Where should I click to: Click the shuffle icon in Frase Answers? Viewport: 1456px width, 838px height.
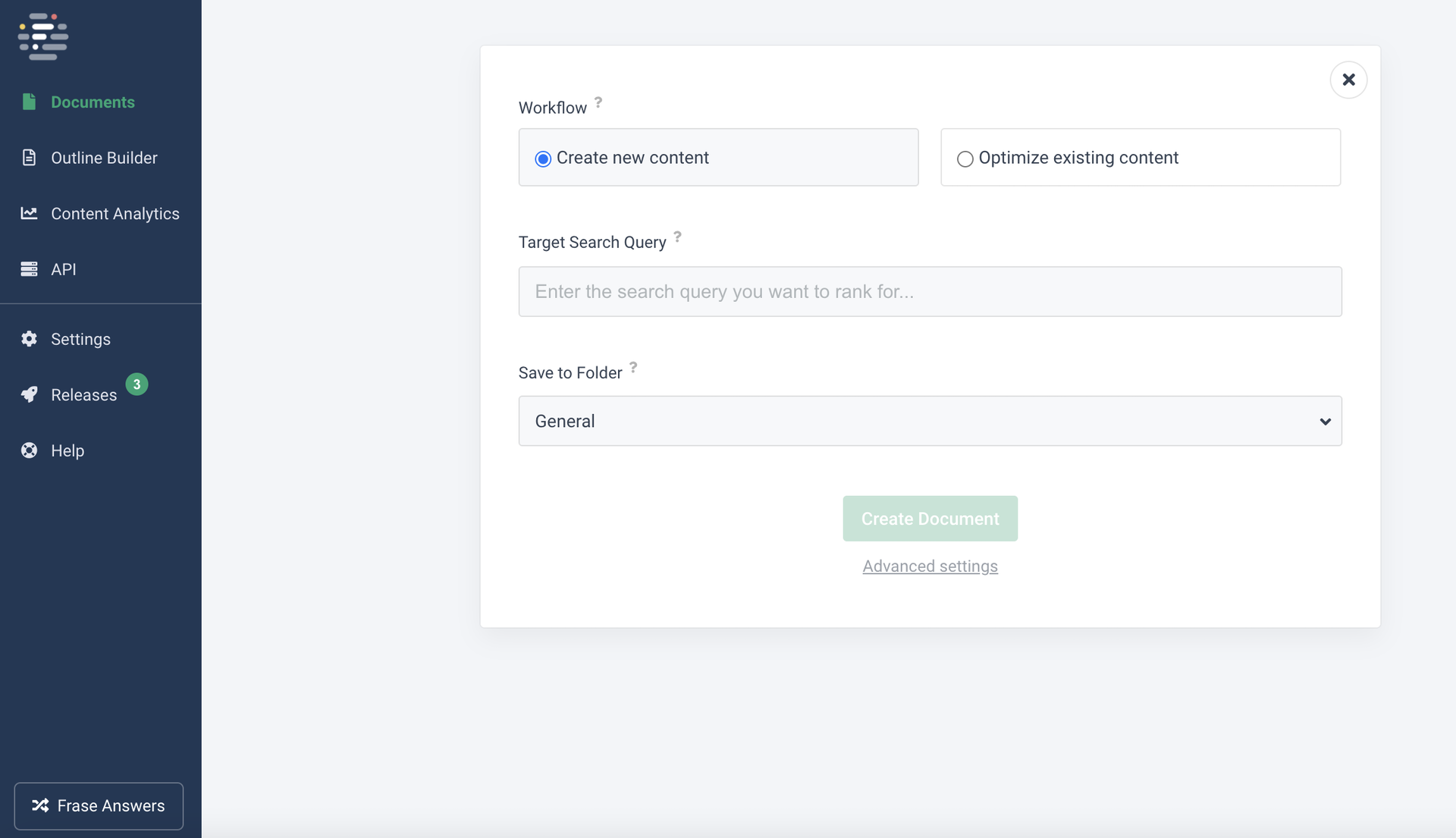tap(40, 805)
